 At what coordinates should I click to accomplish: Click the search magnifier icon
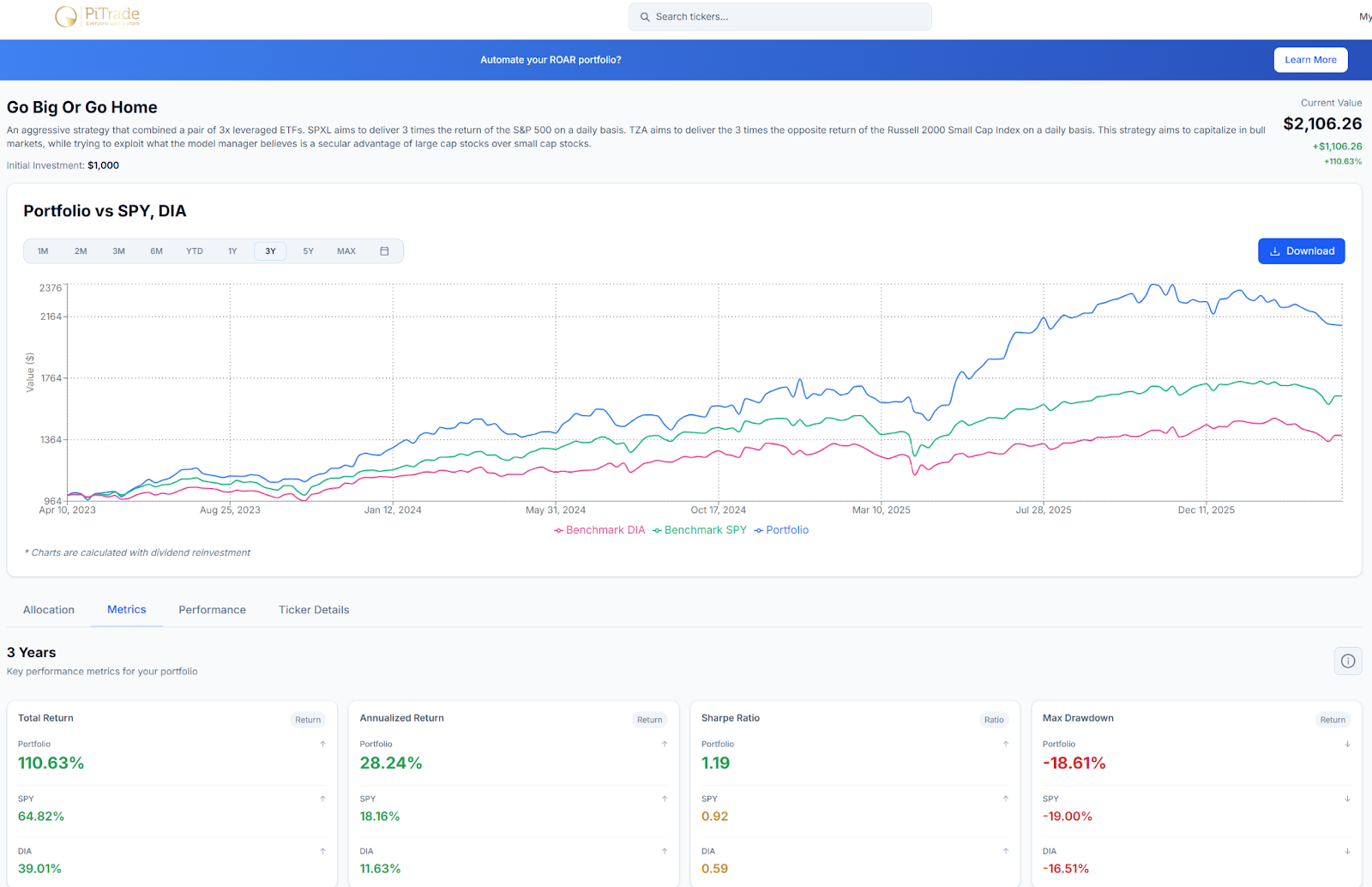pos(645,17)
